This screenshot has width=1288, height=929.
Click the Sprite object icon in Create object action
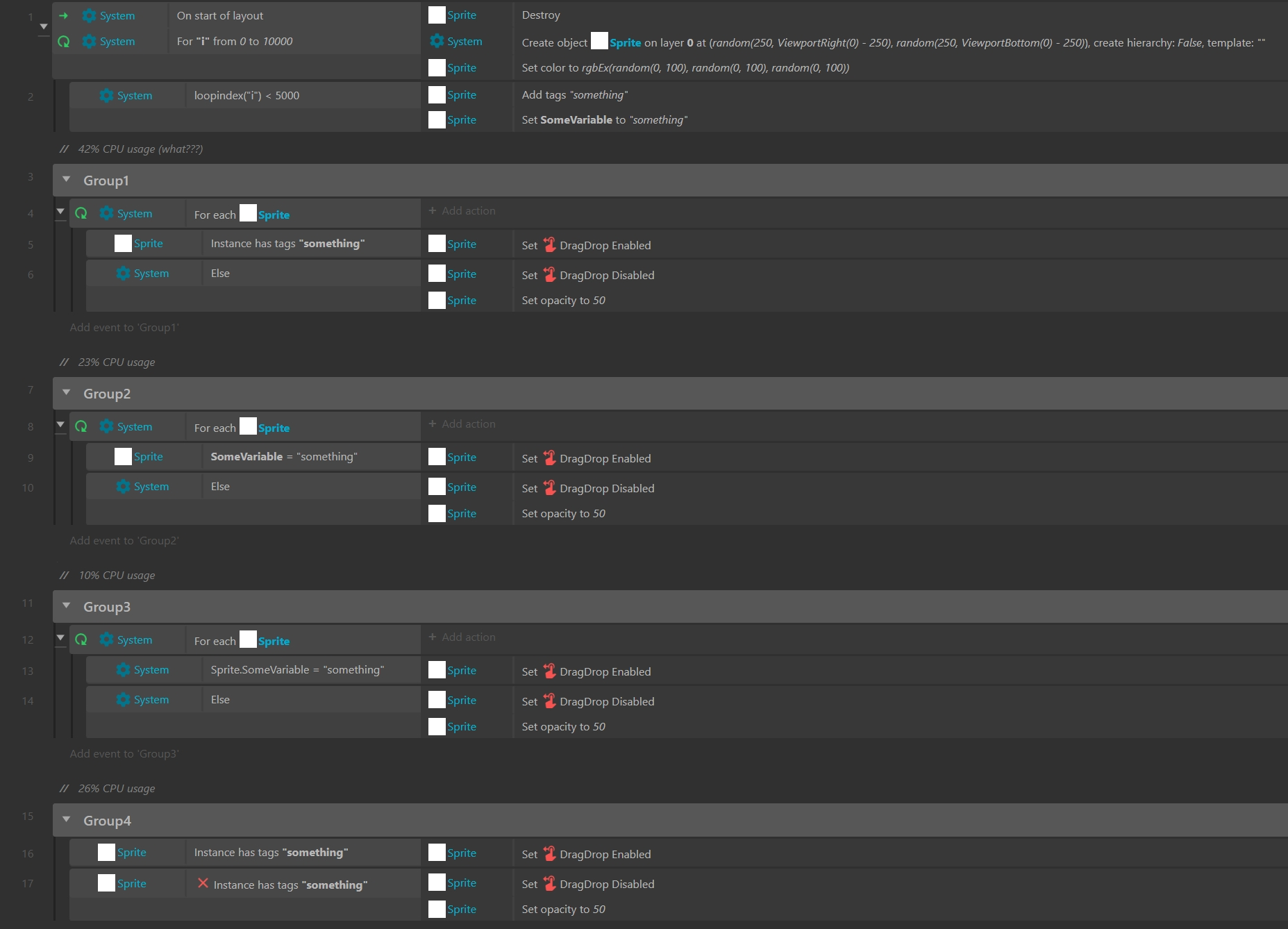click(x=599, y=42)
